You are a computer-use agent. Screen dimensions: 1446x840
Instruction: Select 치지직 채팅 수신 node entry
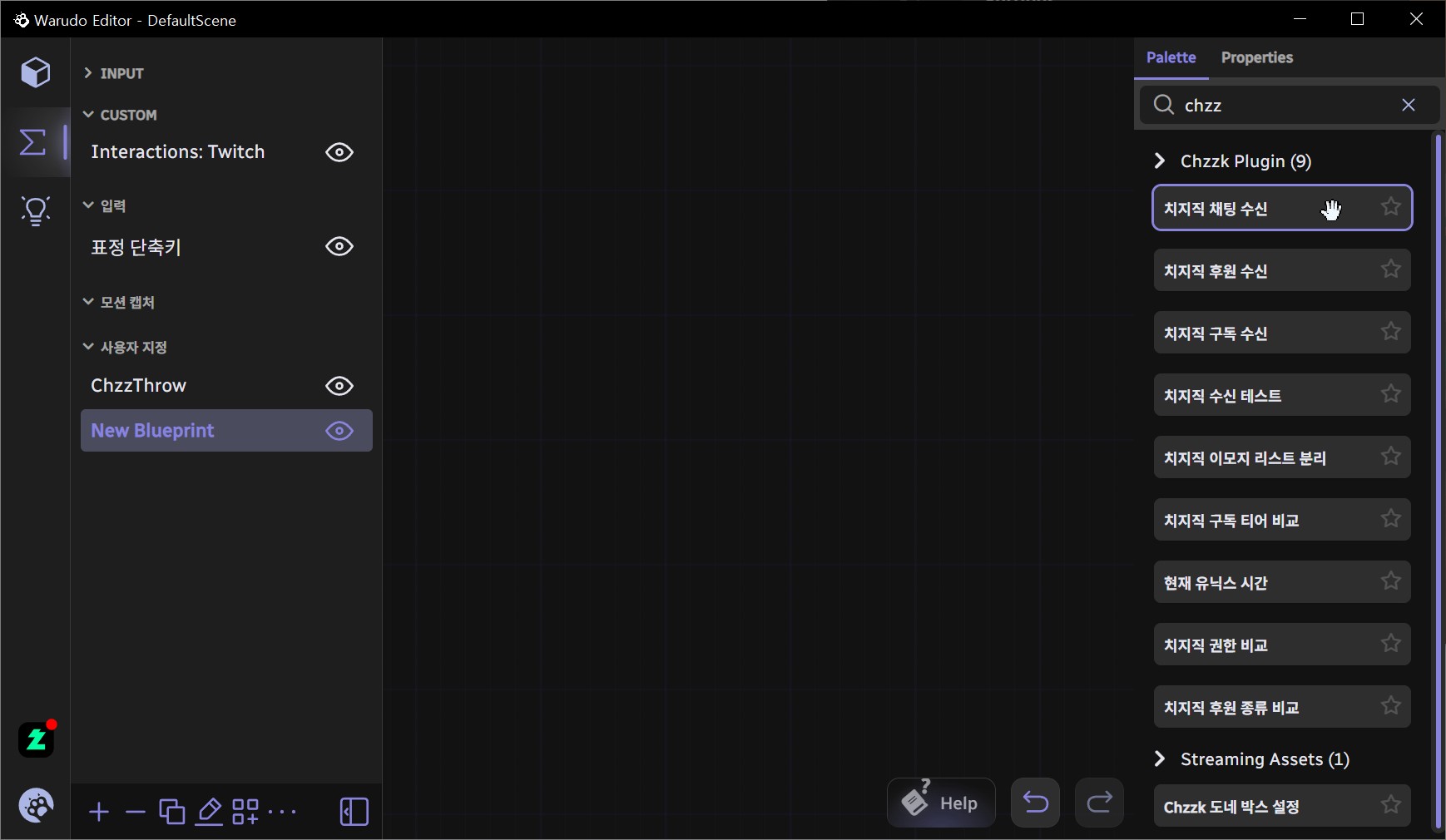tap(1282, 208)
